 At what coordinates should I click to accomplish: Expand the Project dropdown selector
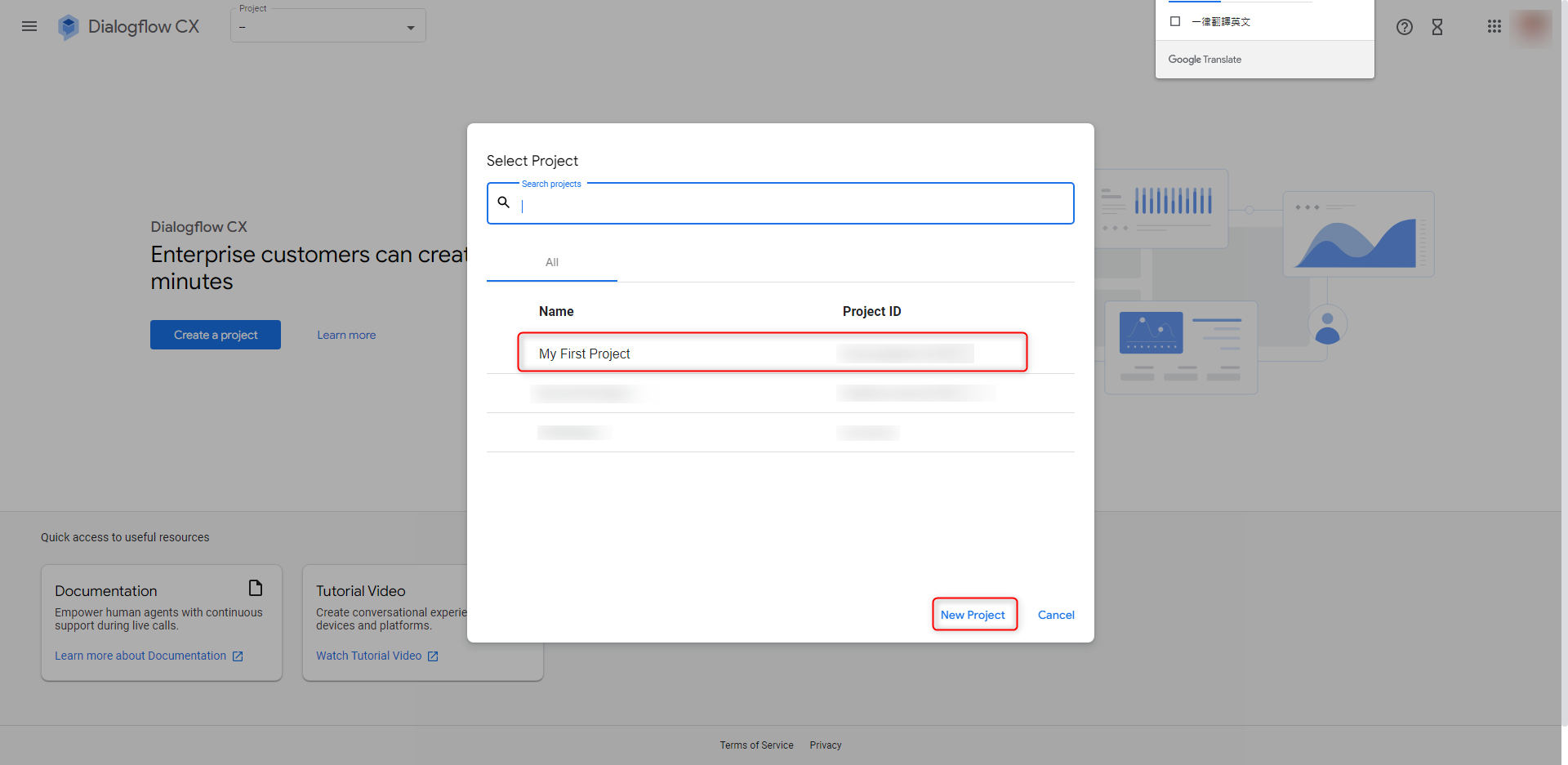(x=328, y=26)
